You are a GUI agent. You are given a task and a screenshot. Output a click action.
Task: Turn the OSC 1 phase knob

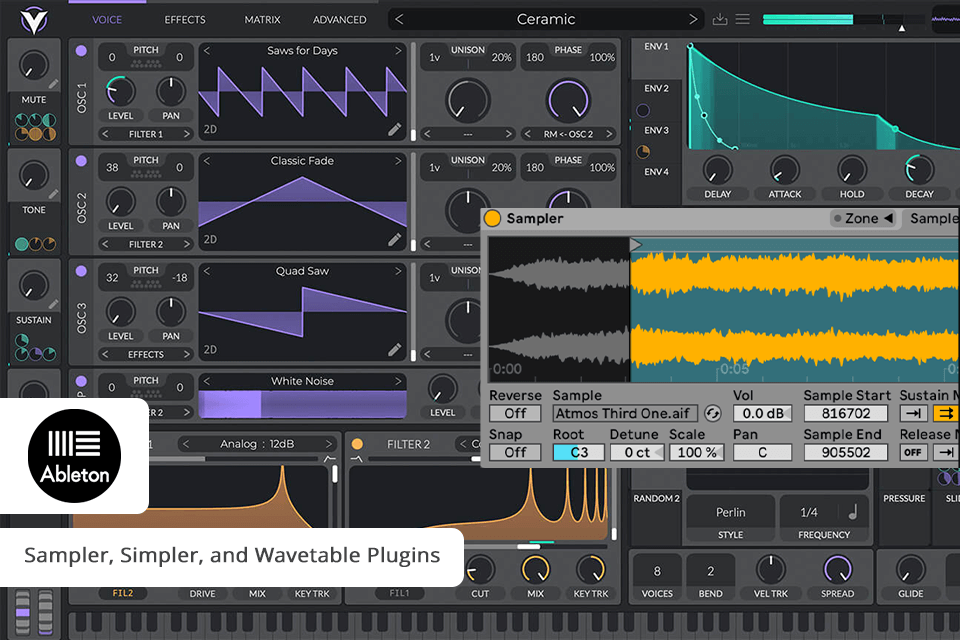[568, 100]
